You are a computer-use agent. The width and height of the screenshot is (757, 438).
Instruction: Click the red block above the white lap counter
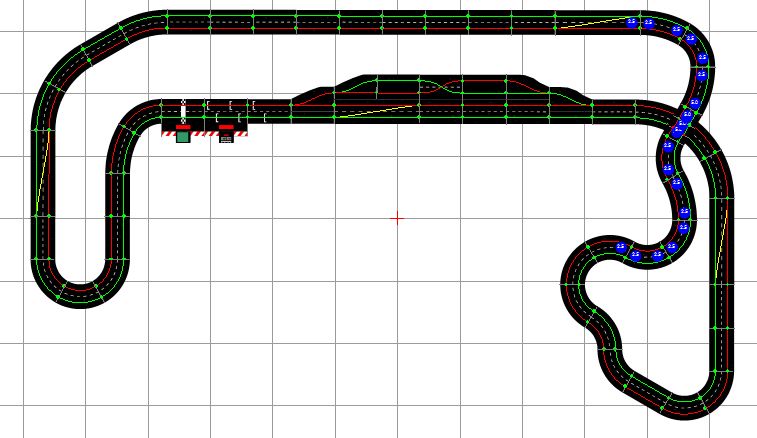click(x=226, y=128)
